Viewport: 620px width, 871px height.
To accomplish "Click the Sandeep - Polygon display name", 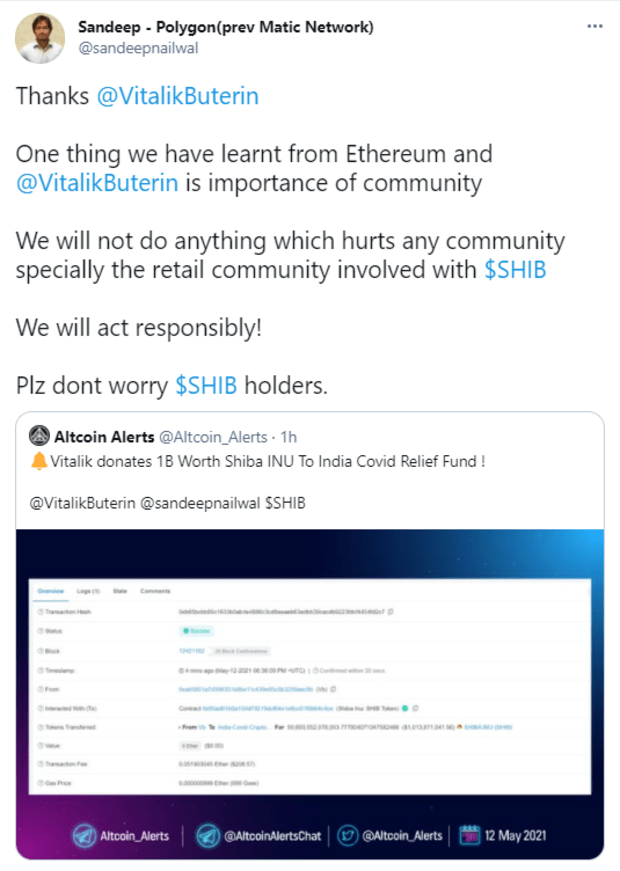I will (x=225, y=27).
